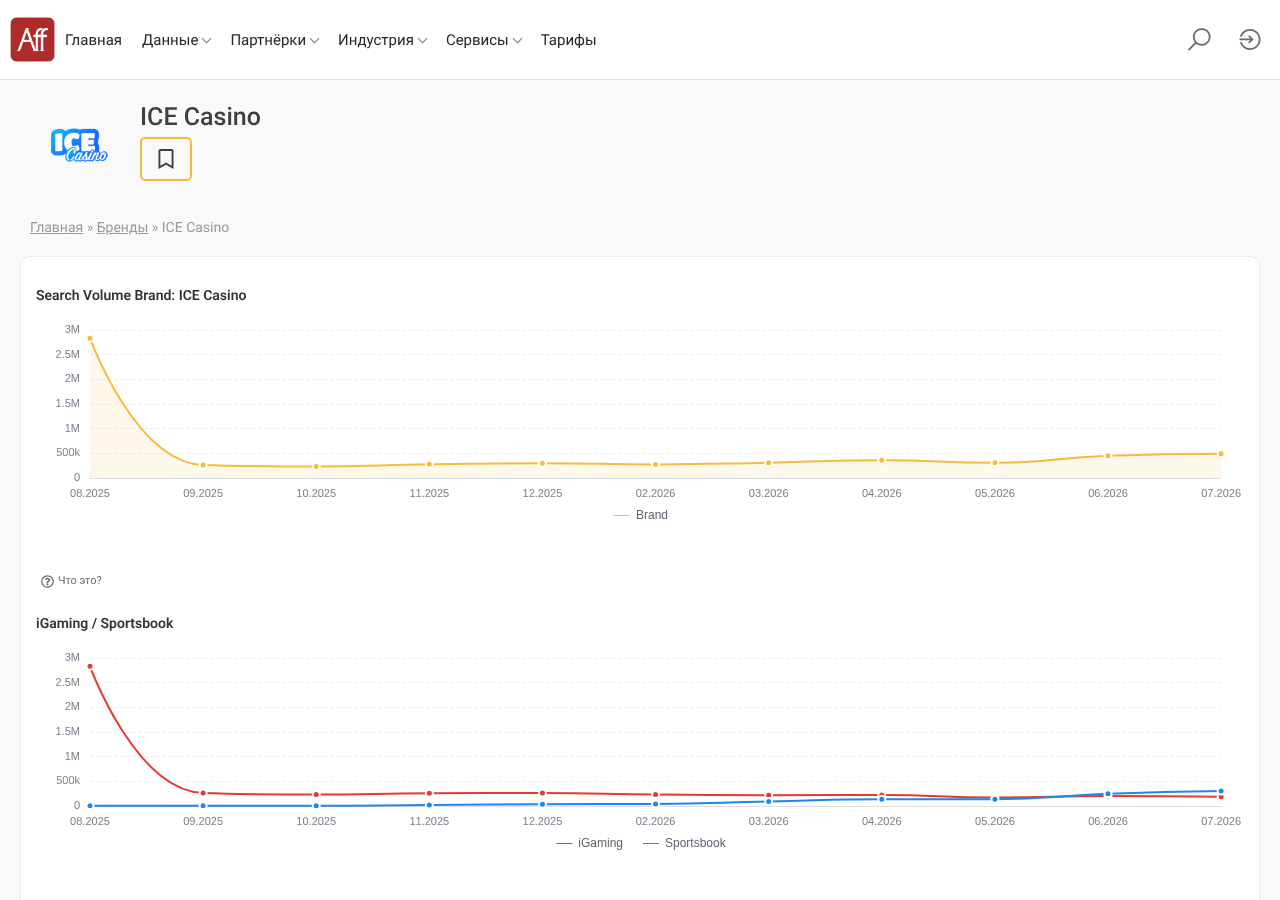Toggle the Brand series in the legend

click(x=641, y=515)
